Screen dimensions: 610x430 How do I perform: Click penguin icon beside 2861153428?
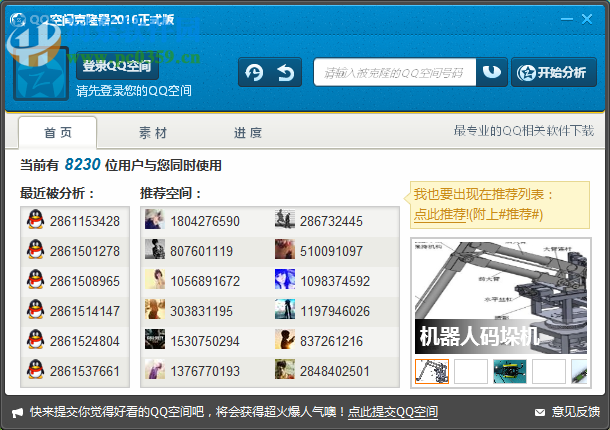click(35, 219)
